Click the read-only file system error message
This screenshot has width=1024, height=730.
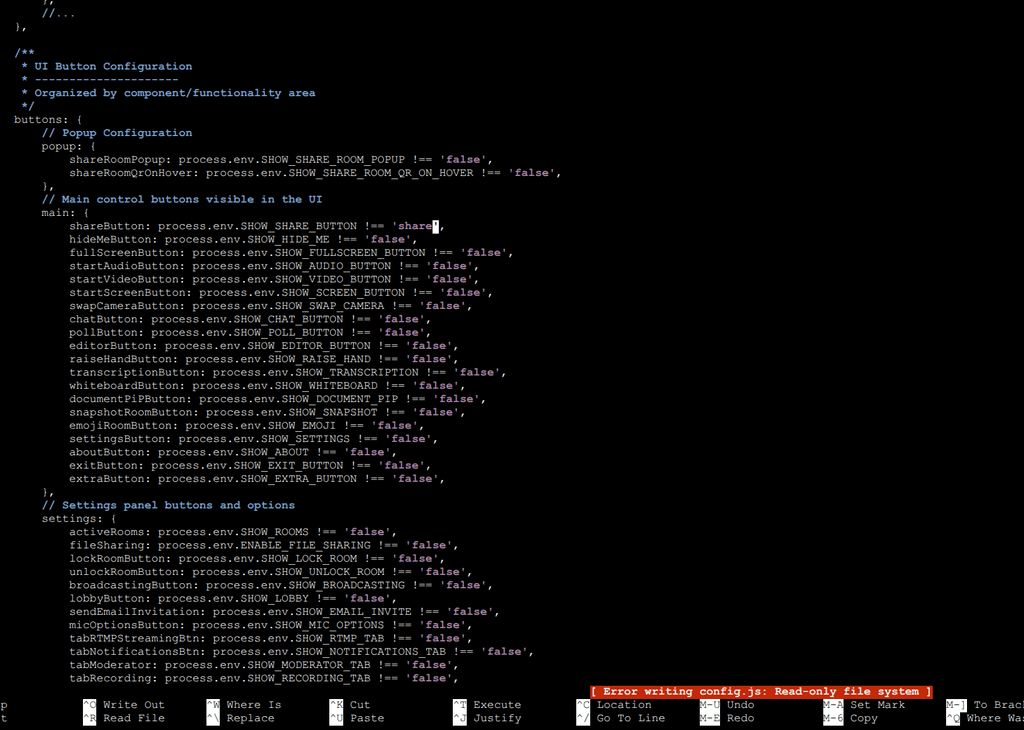[x=761, y=691]
